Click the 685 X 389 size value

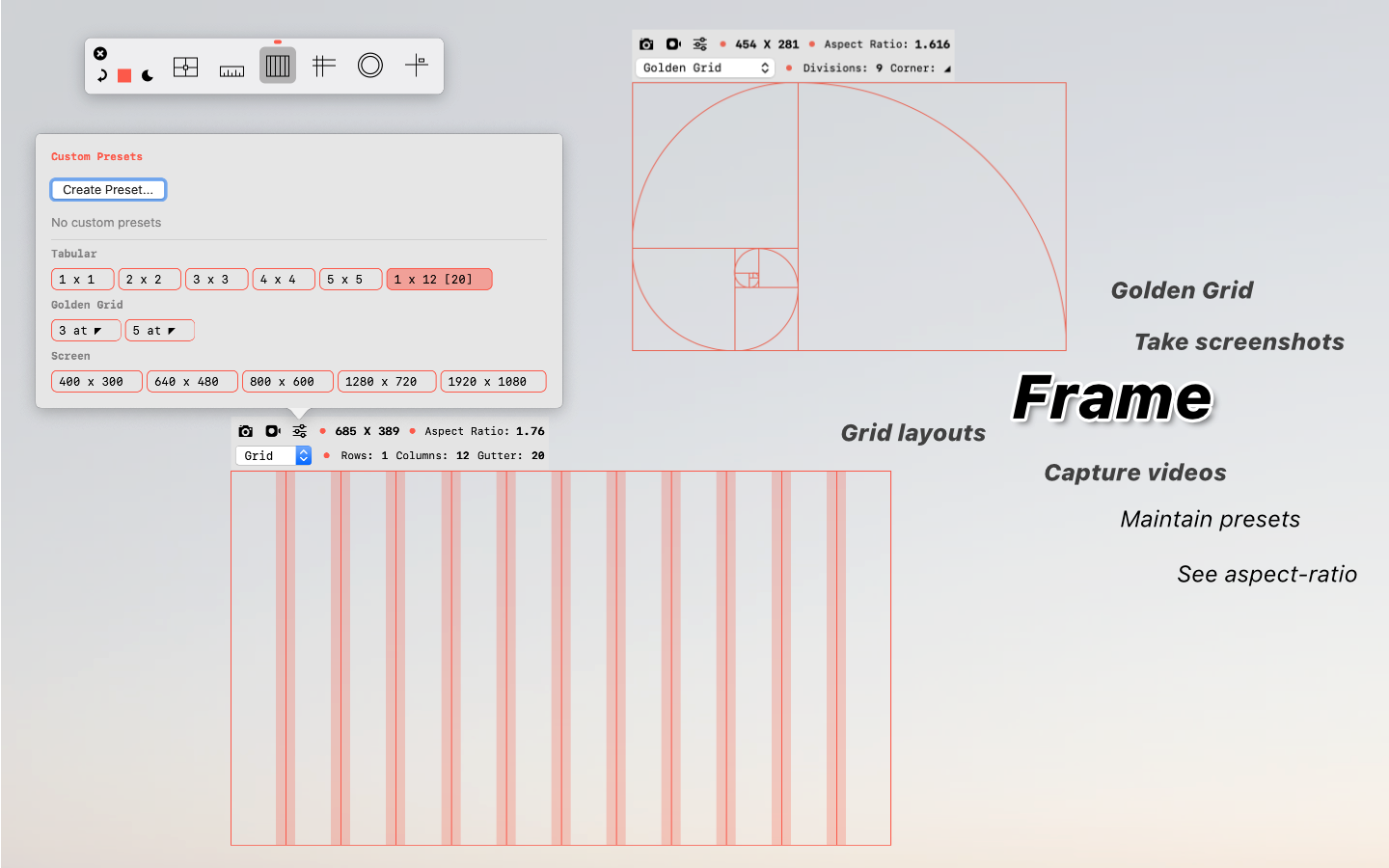pos(367,431)
